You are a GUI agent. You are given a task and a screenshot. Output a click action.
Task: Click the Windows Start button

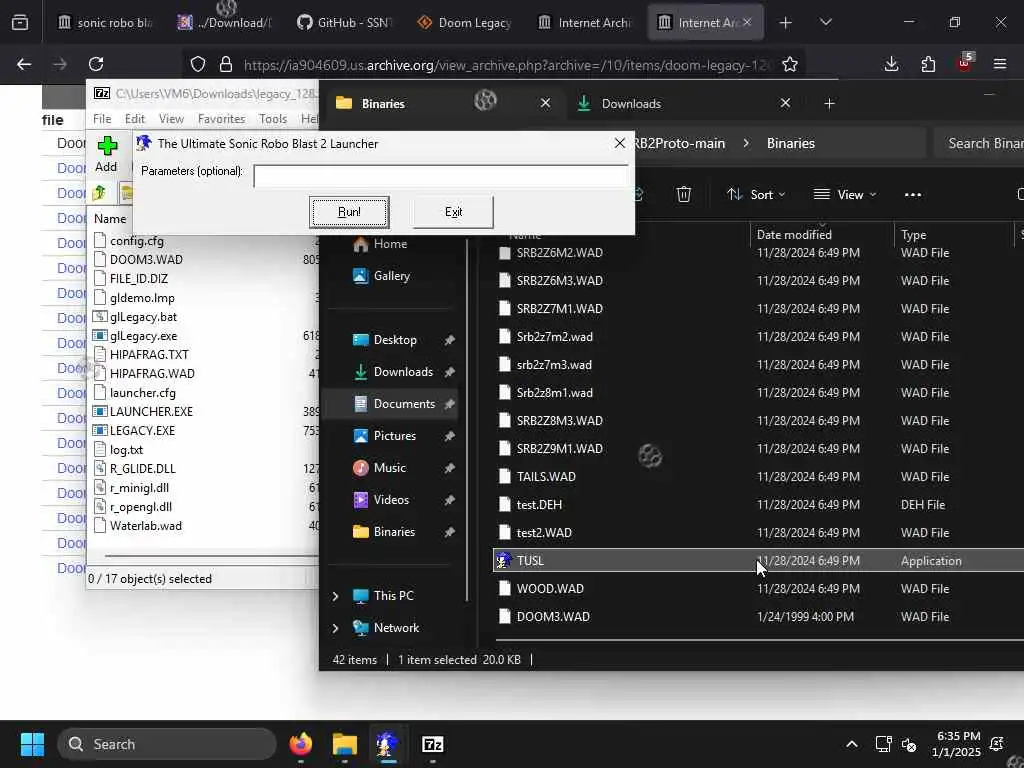click(32, 744)
